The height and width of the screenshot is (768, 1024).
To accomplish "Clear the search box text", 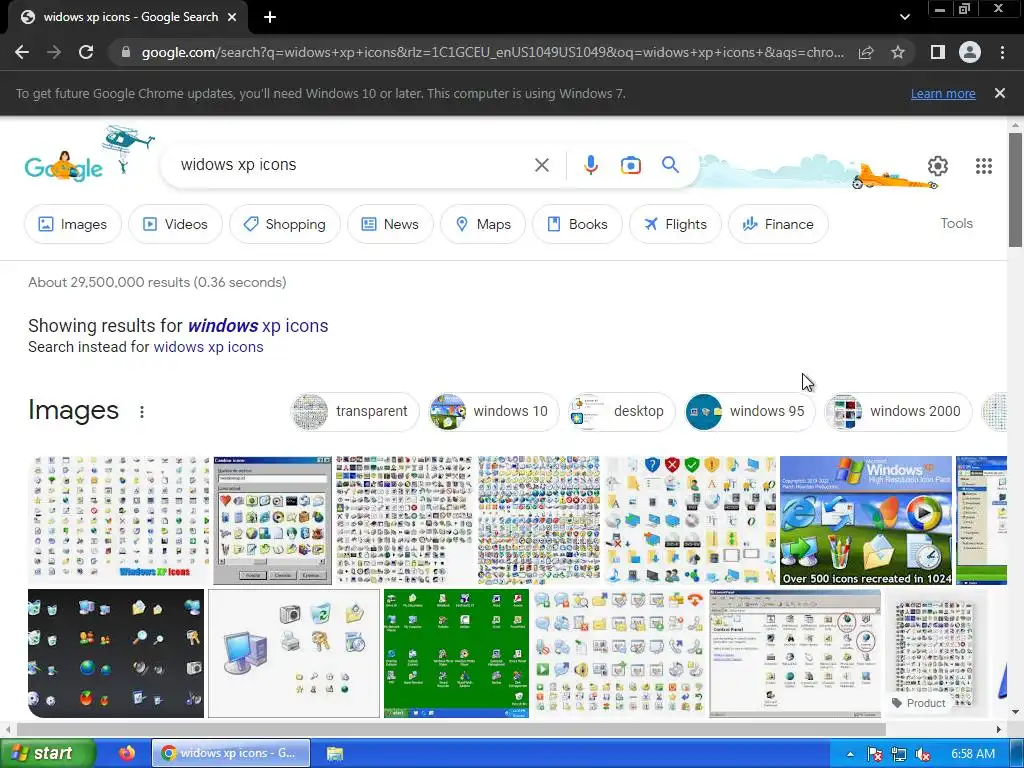I will click(541, 165).
